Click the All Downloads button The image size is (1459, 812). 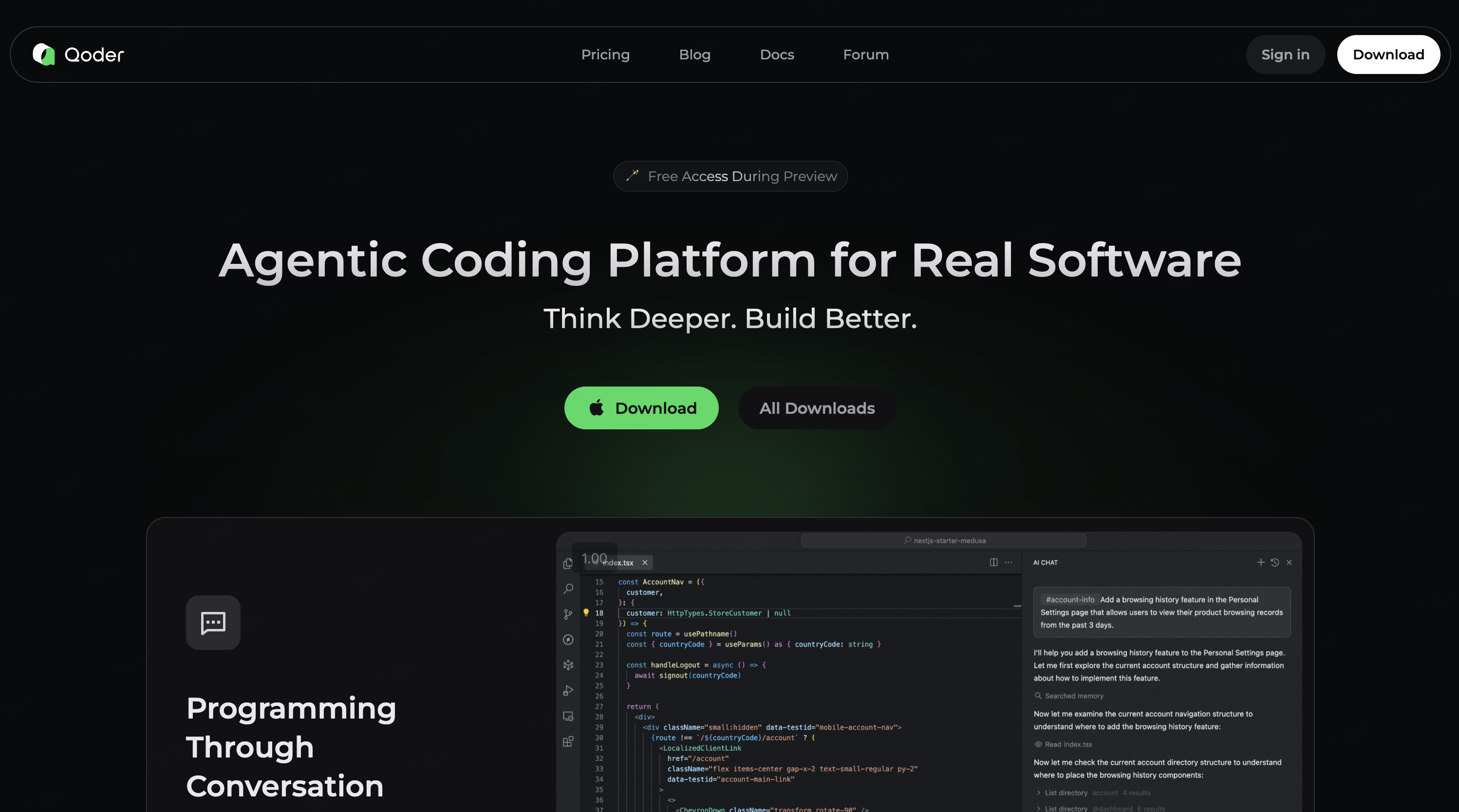click(817, 407)
